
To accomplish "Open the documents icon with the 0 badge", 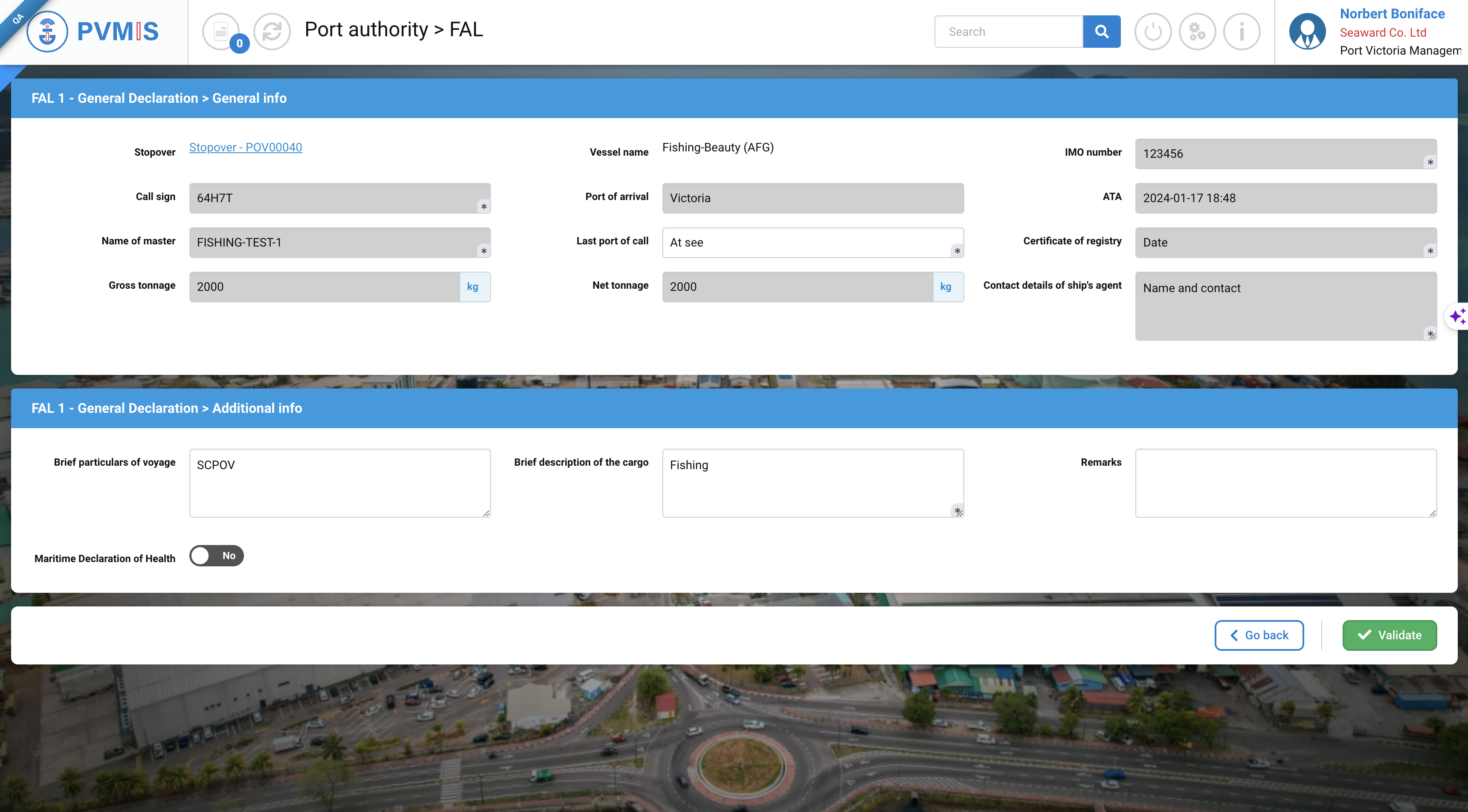I will click(x=221, y=31).
